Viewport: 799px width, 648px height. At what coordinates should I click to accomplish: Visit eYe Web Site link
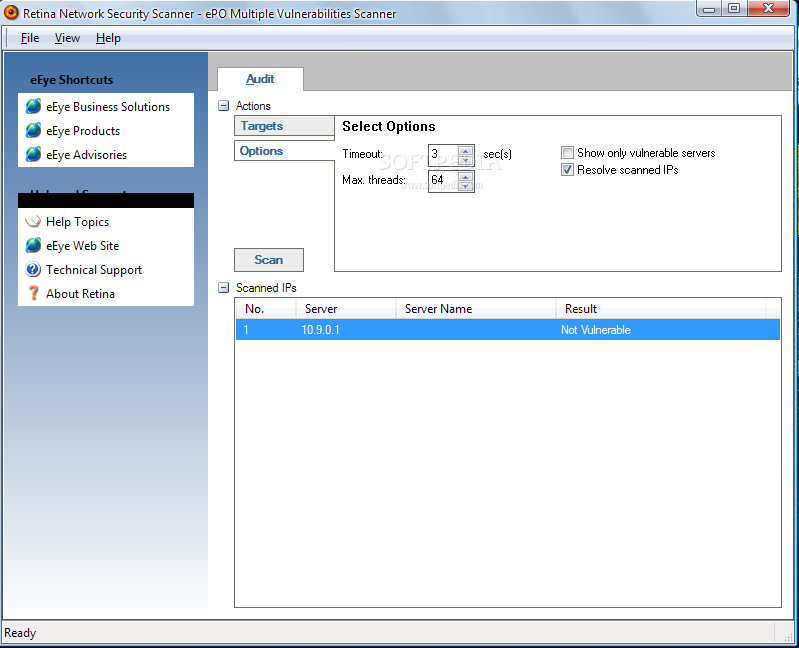point(83,246)
